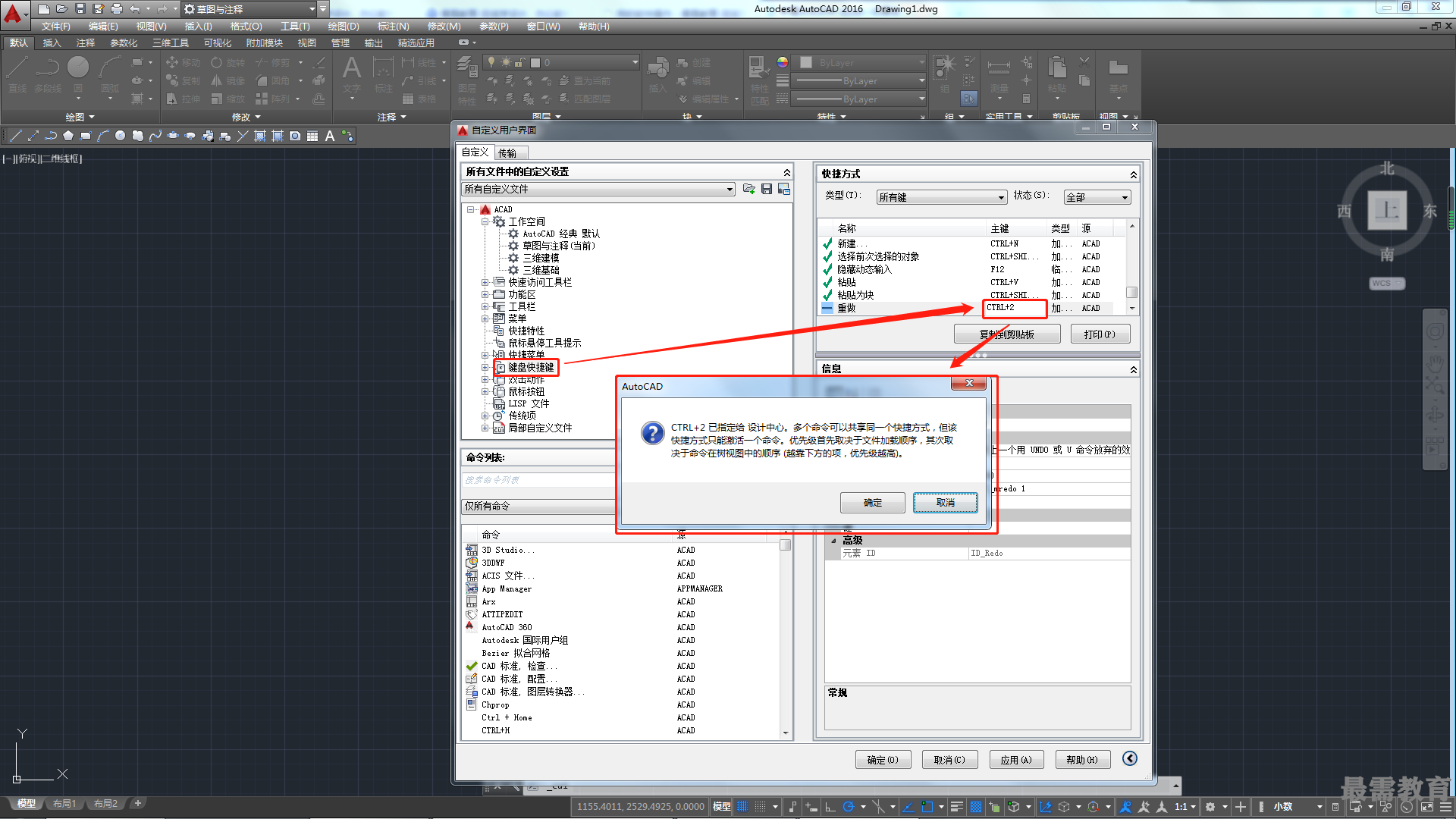The image size is (1456, 819).
Task: Click 确定 in the AutoCAD message box
Action: [872, 503]
